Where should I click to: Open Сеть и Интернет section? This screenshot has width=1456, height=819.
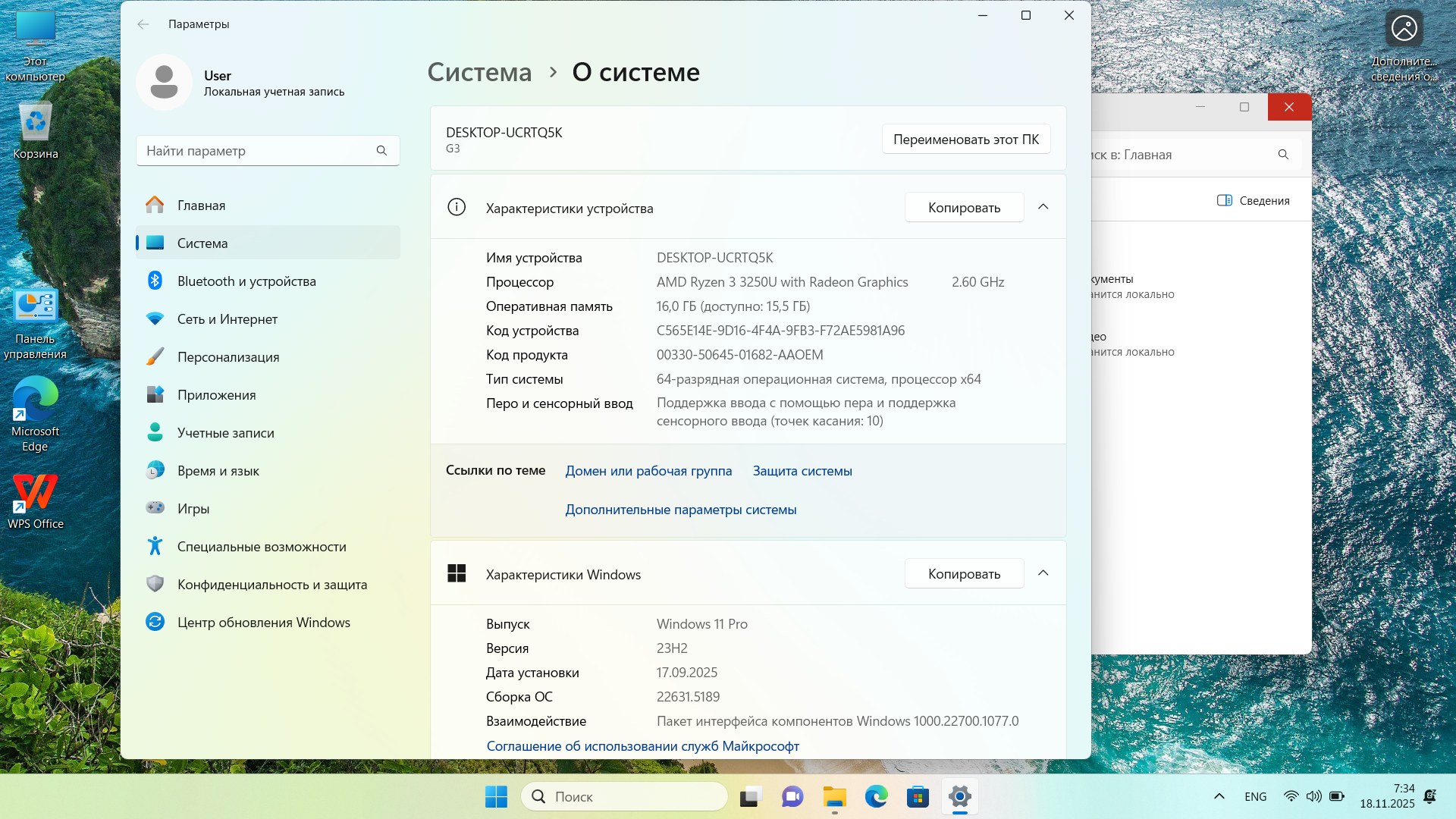(x=227, y=319)
